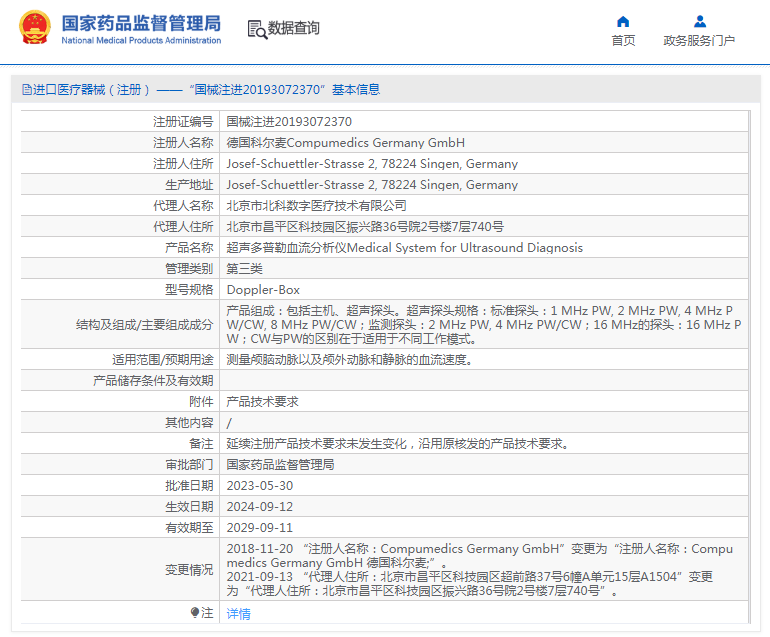The height and width of the screenshot is (637, 770).
Task: Select 审批部门 value 国家药品监督管理局
Action: pos(280,465)
